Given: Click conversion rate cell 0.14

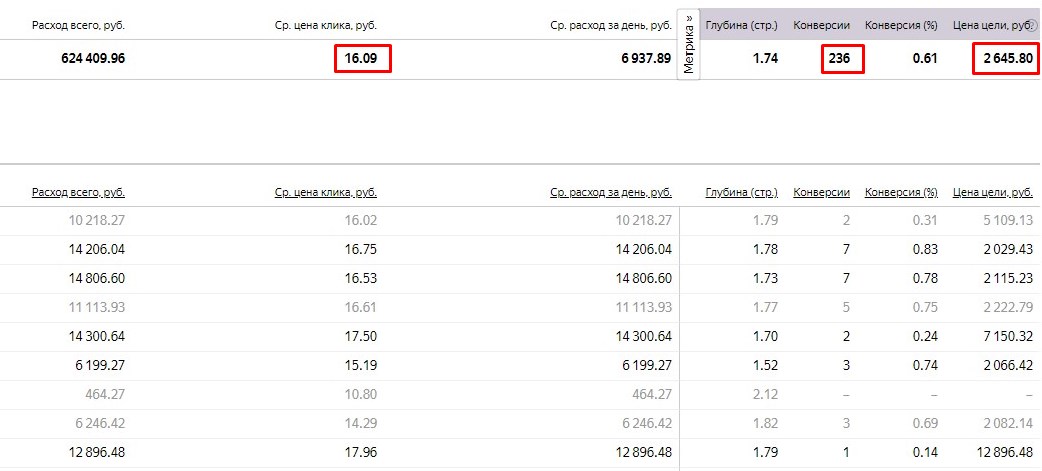Looking at the screenshot, I should click(x=926, y=453).
